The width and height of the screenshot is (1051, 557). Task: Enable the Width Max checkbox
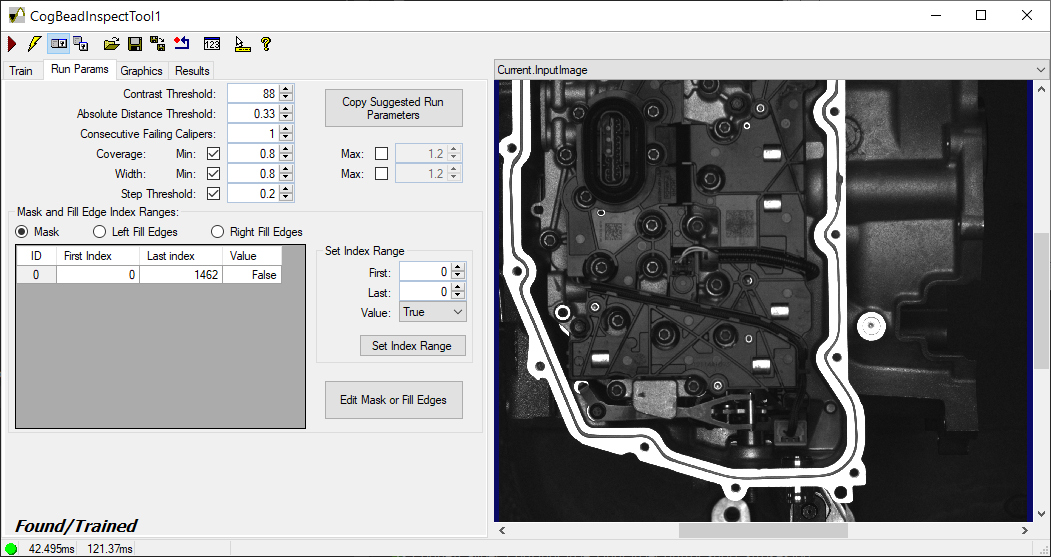381,174
